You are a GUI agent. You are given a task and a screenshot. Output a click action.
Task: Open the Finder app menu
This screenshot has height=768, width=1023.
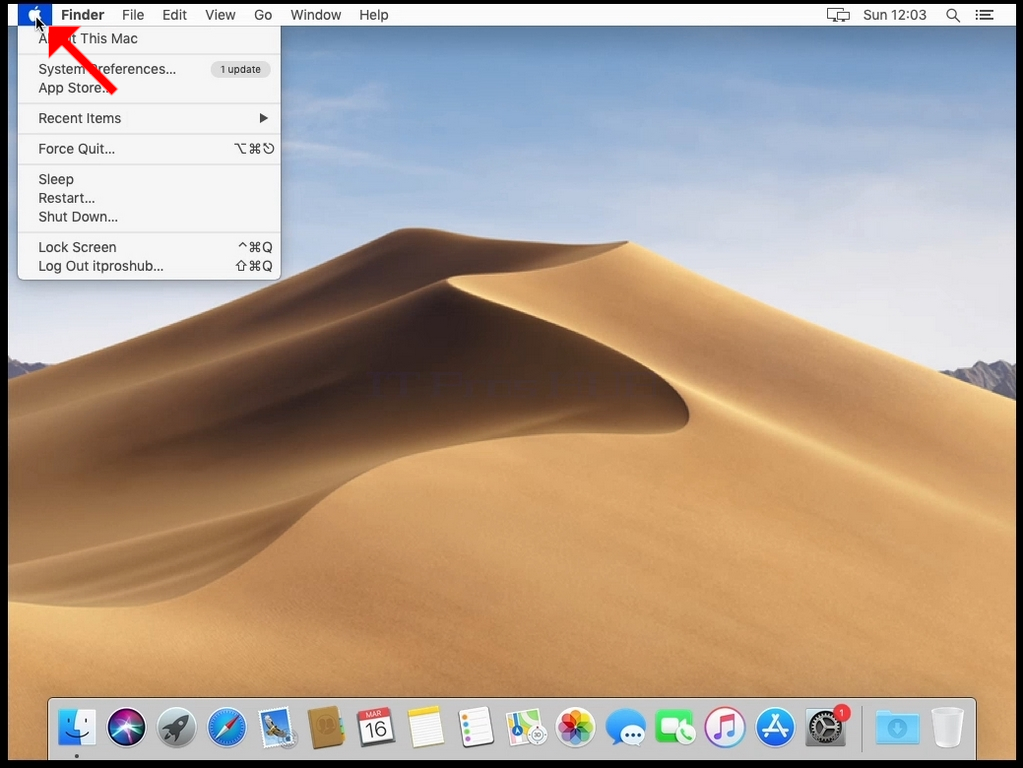(83, 15)
